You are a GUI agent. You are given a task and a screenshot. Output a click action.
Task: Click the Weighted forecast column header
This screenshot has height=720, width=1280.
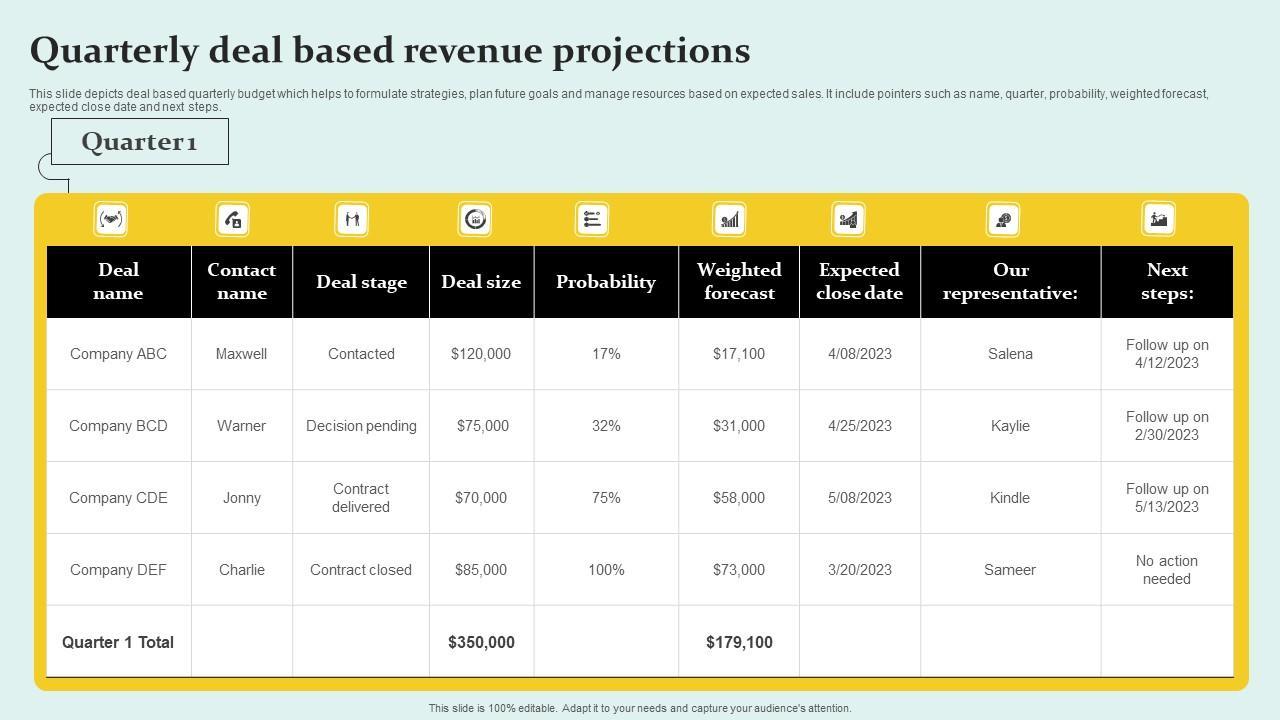tap(739, 282)
